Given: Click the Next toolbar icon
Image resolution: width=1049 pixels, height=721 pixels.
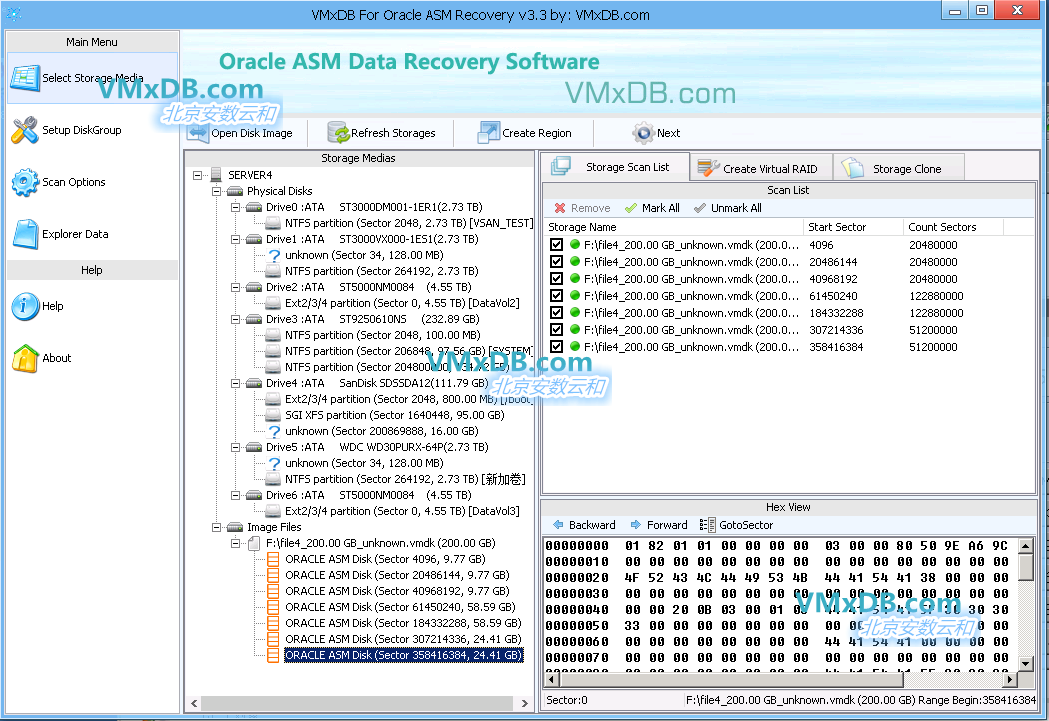Looking at the screenshot, I should click(x=644, y=133).
